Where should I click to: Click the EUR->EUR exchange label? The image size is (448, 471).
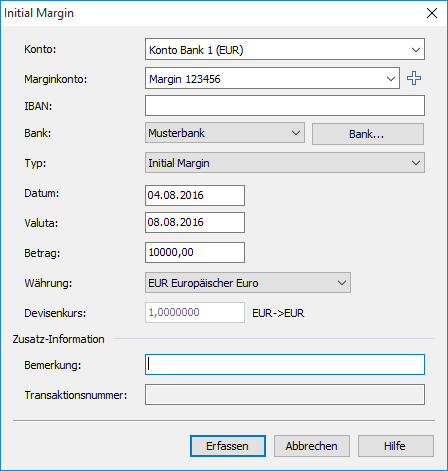[278, 313]
